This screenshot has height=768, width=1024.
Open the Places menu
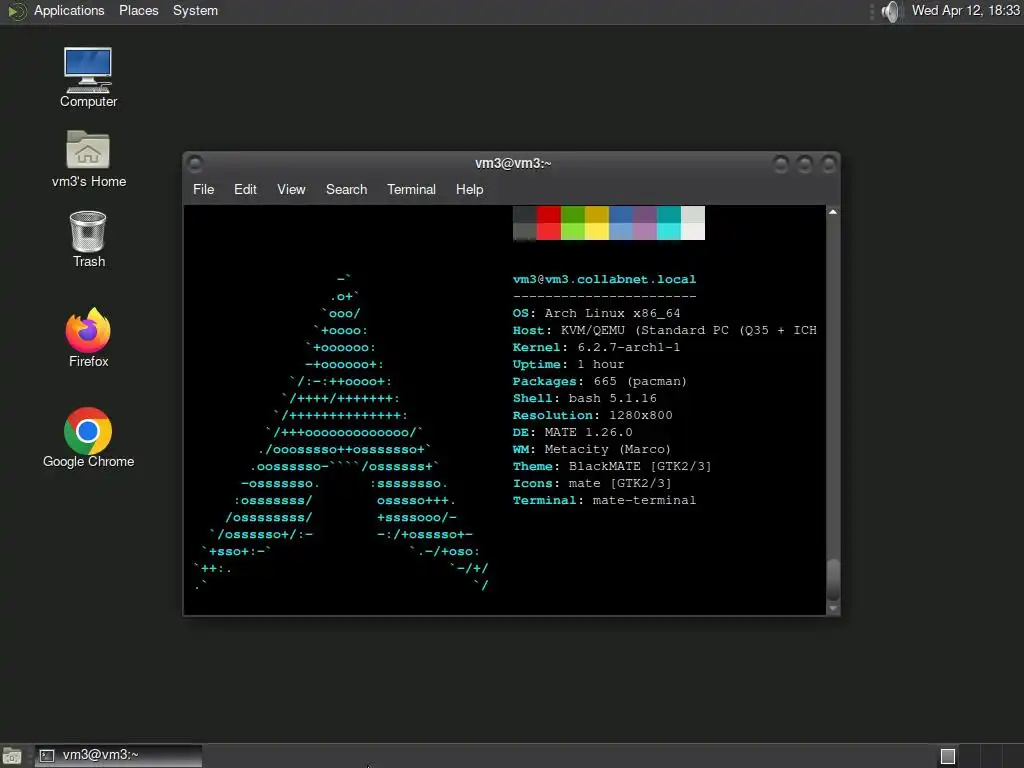coord(138,10)
